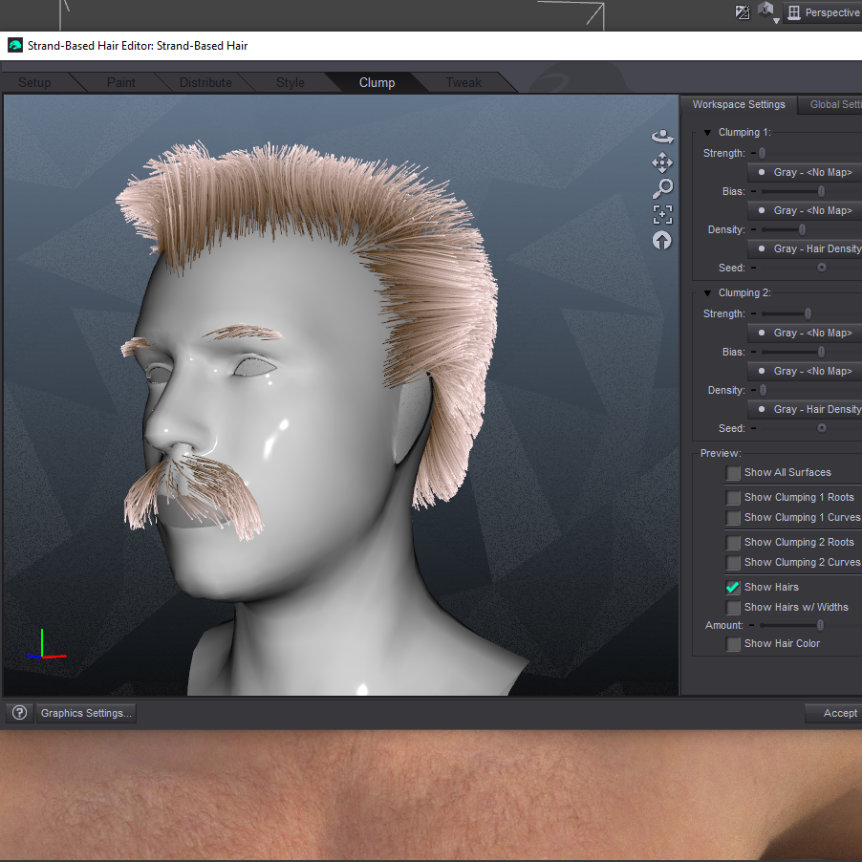Click the help question mark icon
The height and width of the screenshot is (862, 862).
(19, 713)
